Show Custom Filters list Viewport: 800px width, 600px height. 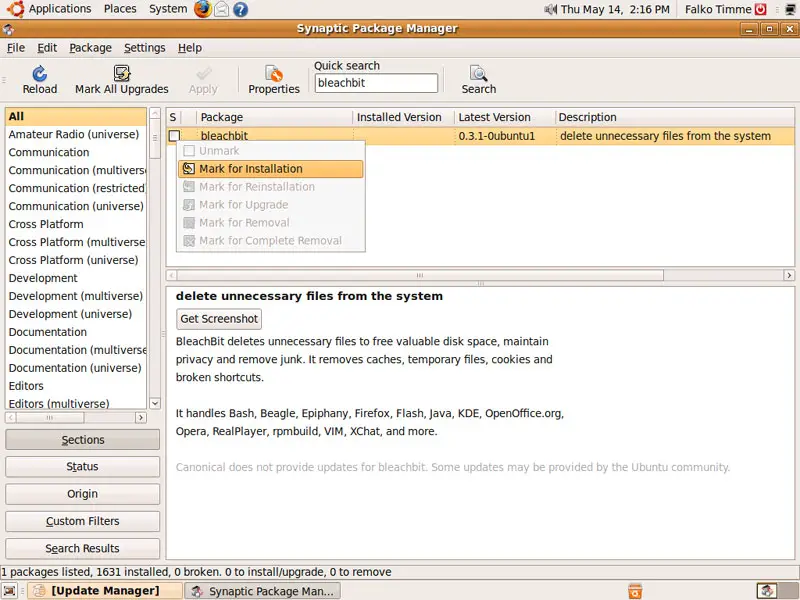click(83, 521)
